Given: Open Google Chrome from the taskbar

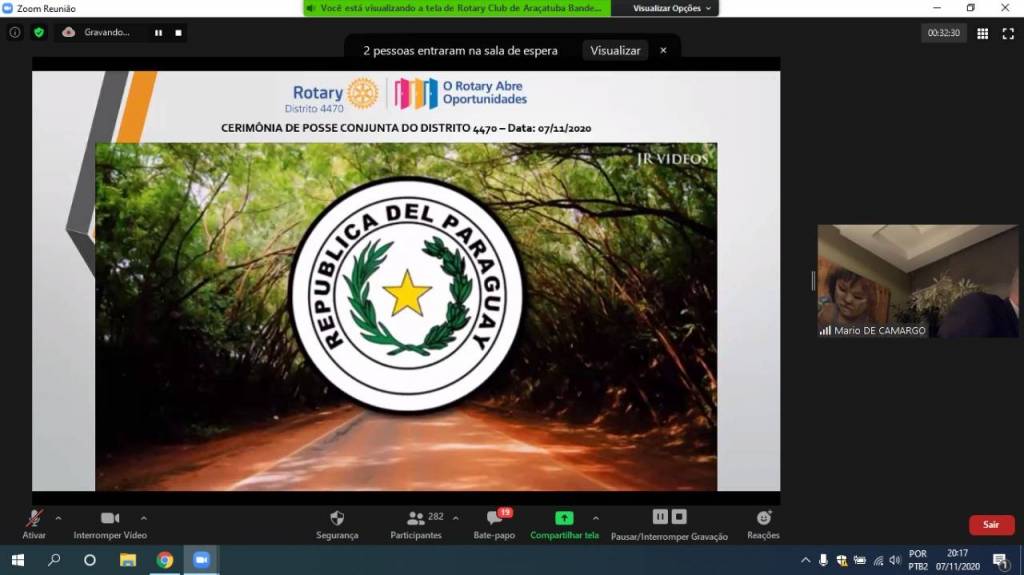Looking at the screenshot, I should (165, 560).
